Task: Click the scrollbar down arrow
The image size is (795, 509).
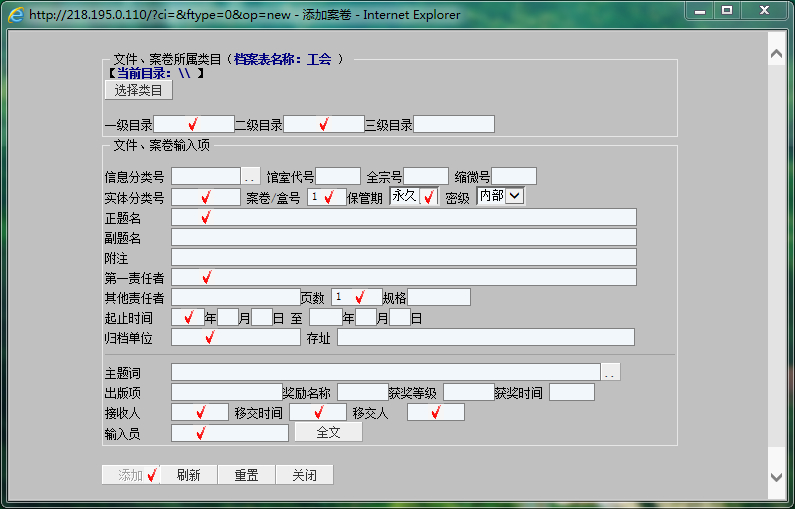Action: point(776,478)
